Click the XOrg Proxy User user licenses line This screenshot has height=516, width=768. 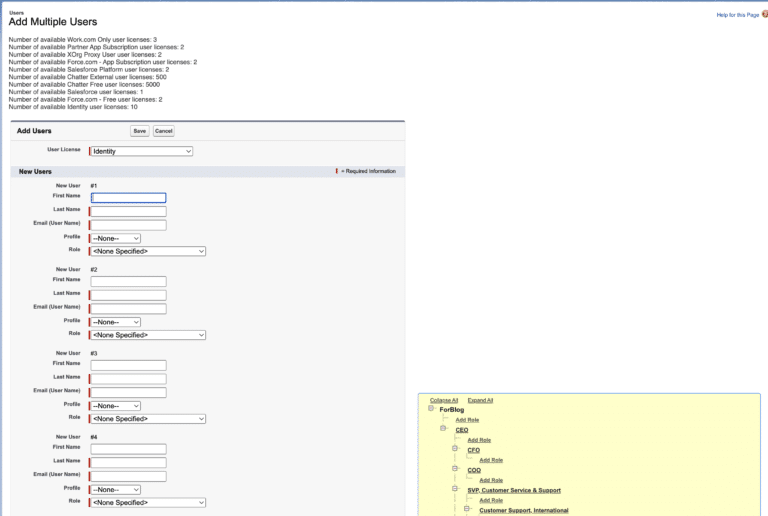pyautogui.click(x=85, y=54)
